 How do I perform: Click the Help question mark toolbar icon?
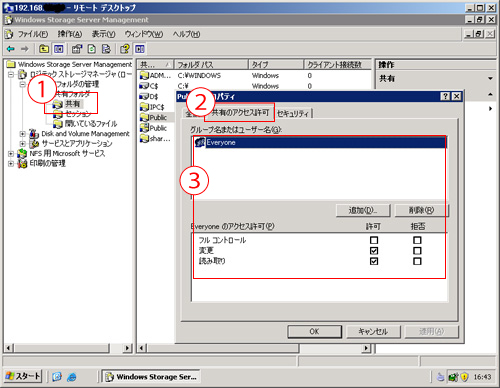click(125, 49)
